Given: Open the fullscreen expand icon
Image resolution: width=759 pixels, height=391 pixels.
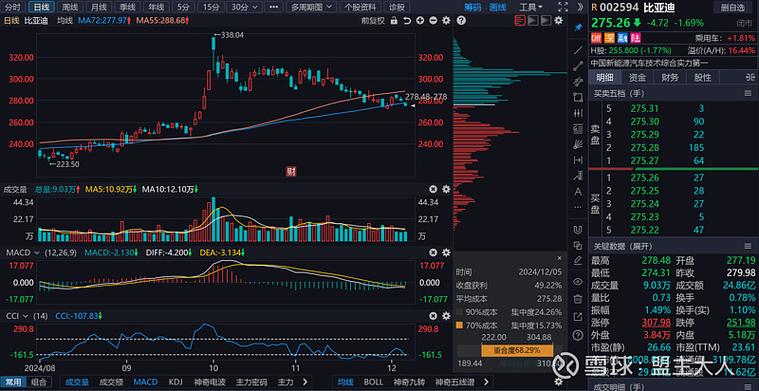Looking at the screenshot, I should coord(562,7).
